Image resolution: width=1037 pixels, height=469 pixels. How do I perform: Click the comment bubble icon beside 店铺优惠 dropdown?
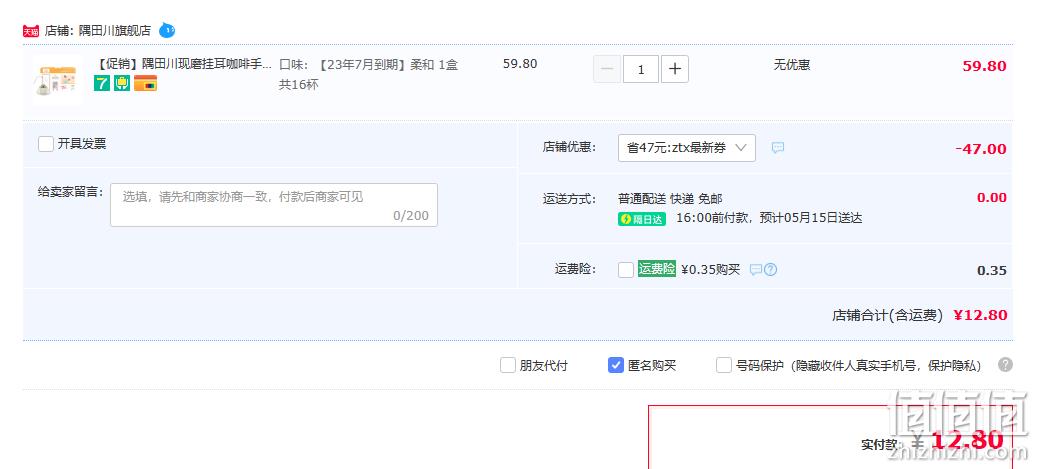(x=778, y=148)
